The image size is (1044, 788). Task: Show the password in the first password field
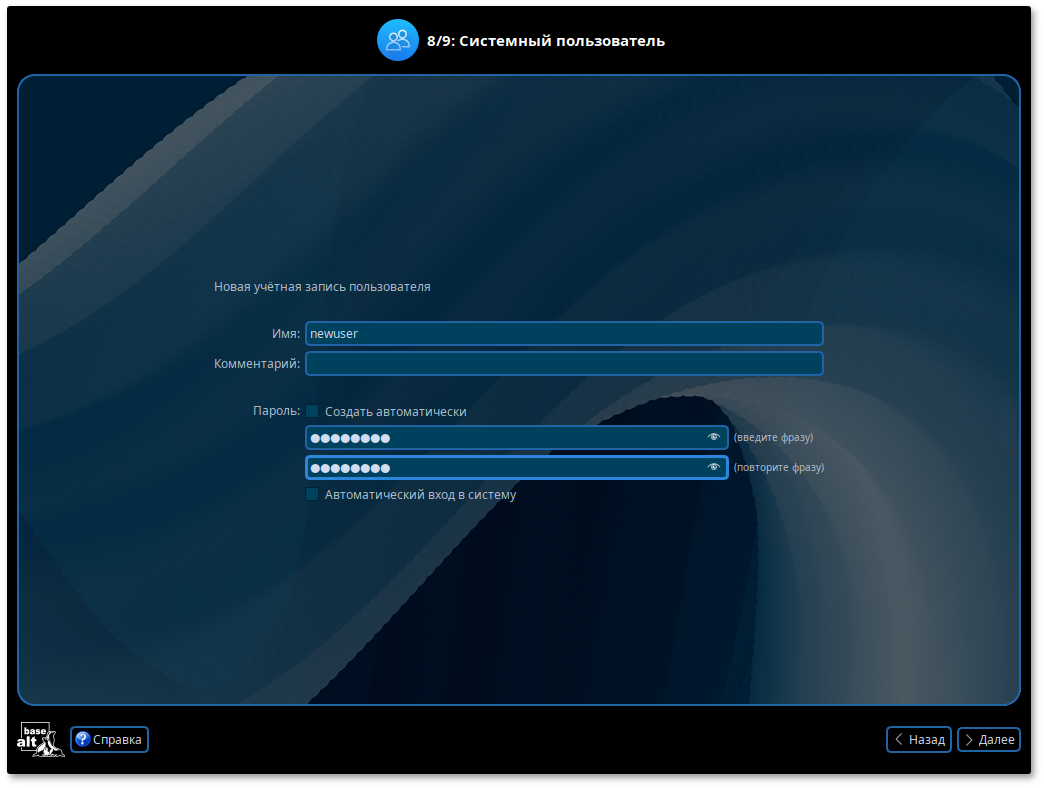(713, 437)
